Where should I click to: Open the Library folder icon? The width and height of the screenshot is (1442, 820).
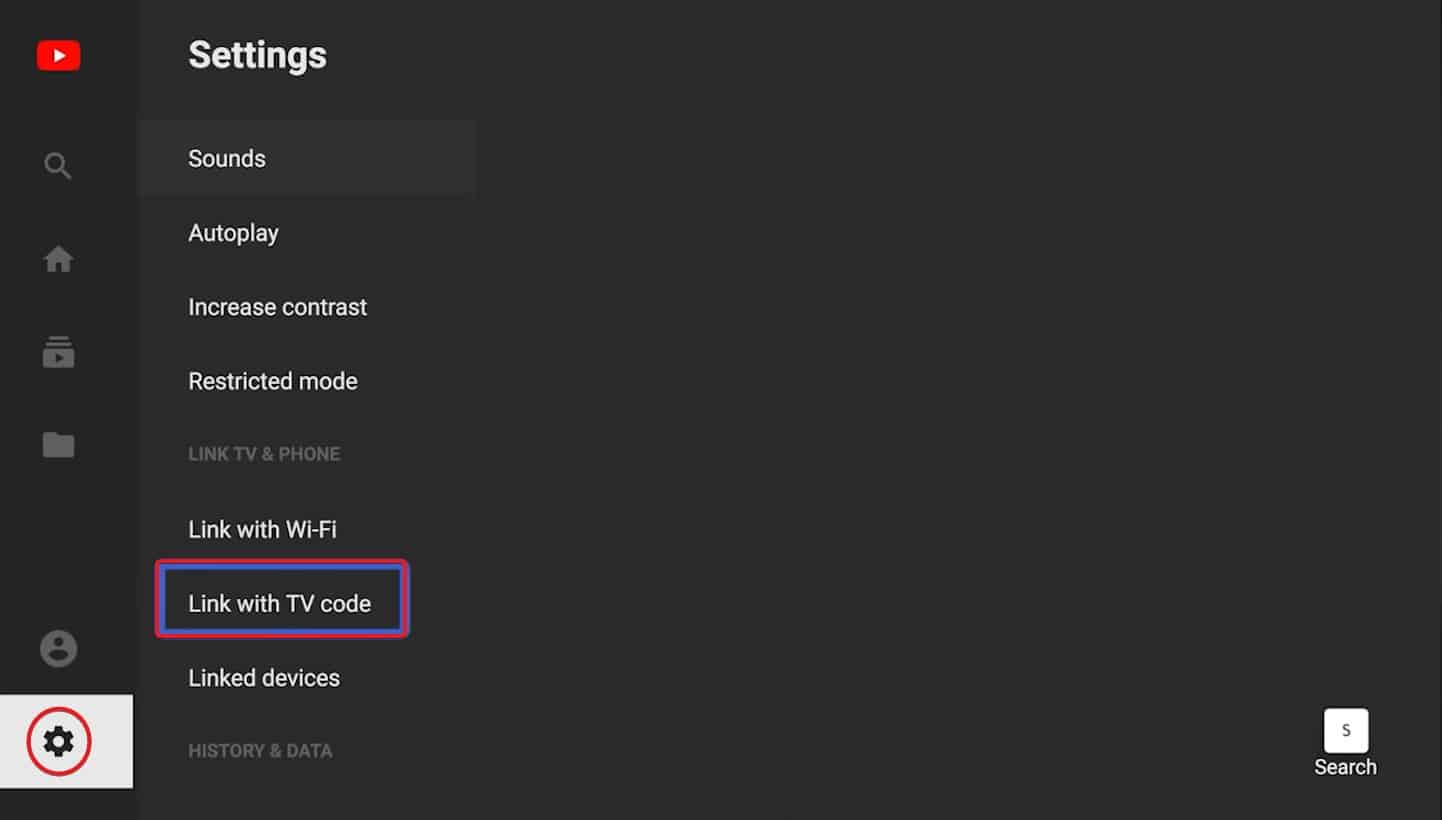(x=58, y=444)
